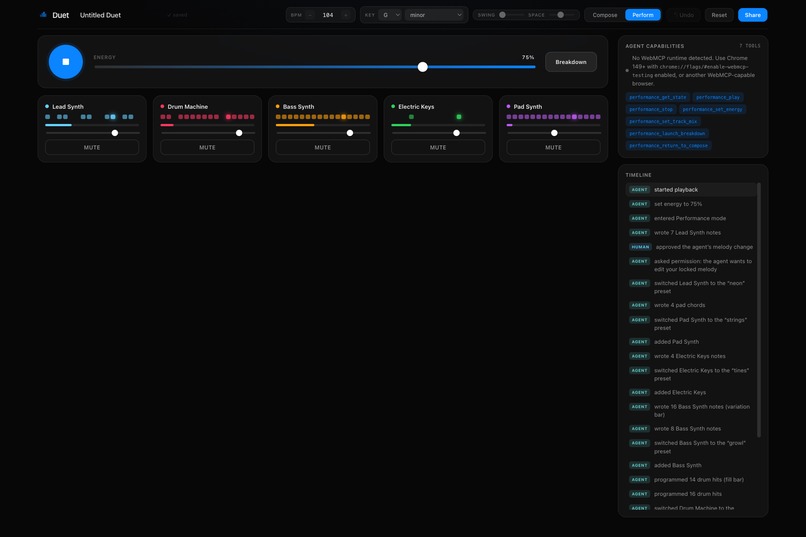Click the performance_return_to_compose tool chip
Image resolution: width=806 pixels, height=537 pixels.
click(x=668, y=146)
